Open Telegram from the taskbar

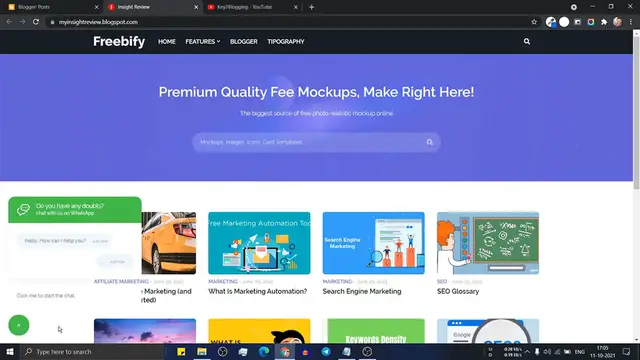coord(326,351)
